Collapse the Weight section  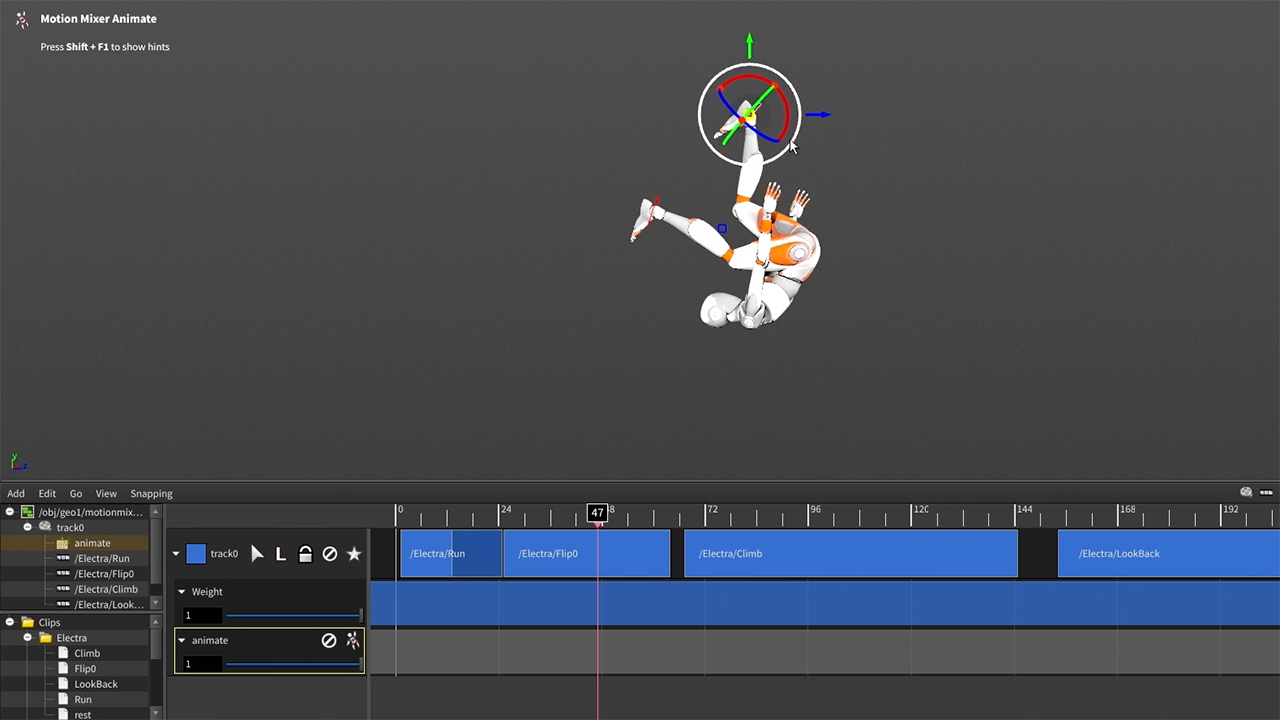pos(182,592)
